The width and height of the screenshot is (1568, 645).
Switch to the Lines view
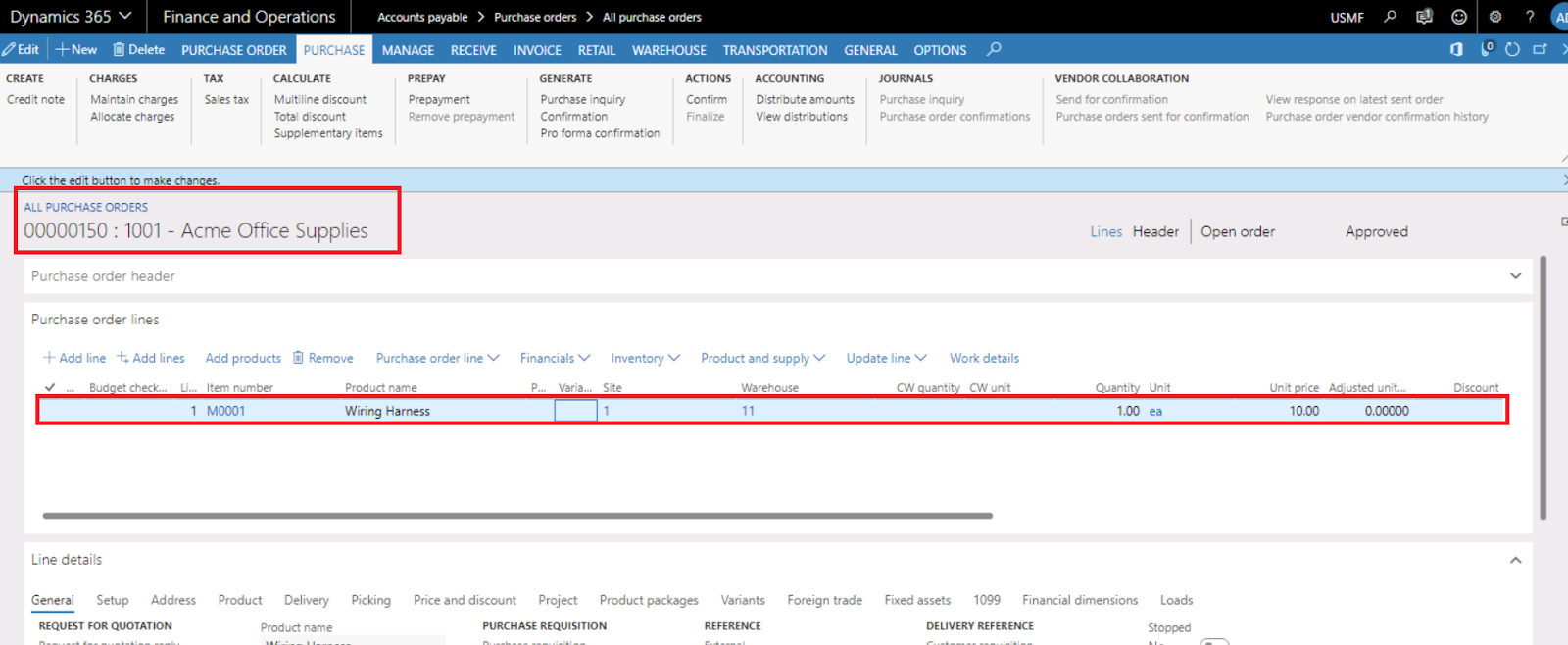point(1105,232)
